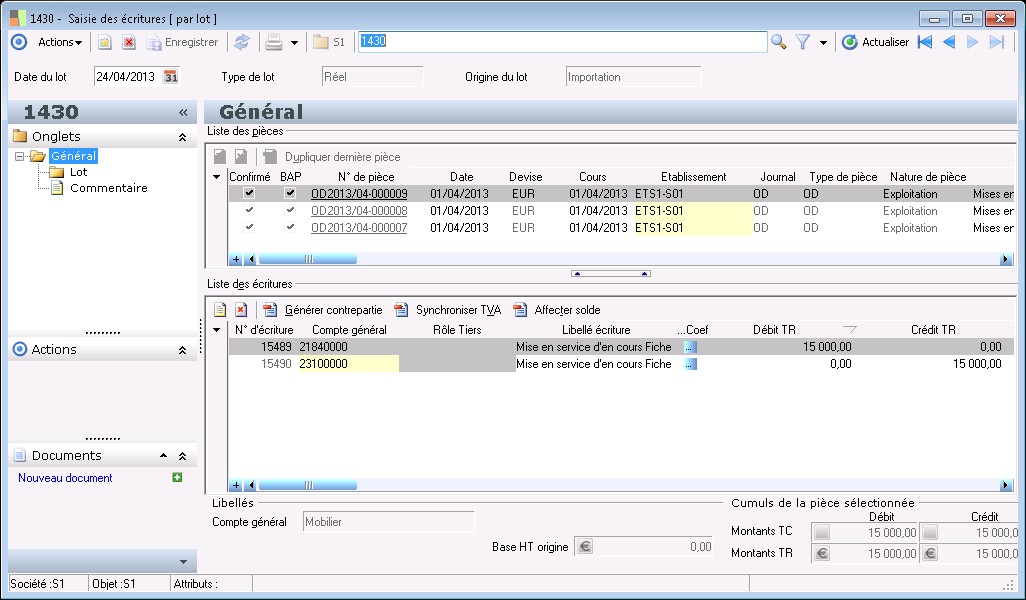Click new entry icon in Liste des écritures
The image size is (1026, 600).
tap(220, 310)
